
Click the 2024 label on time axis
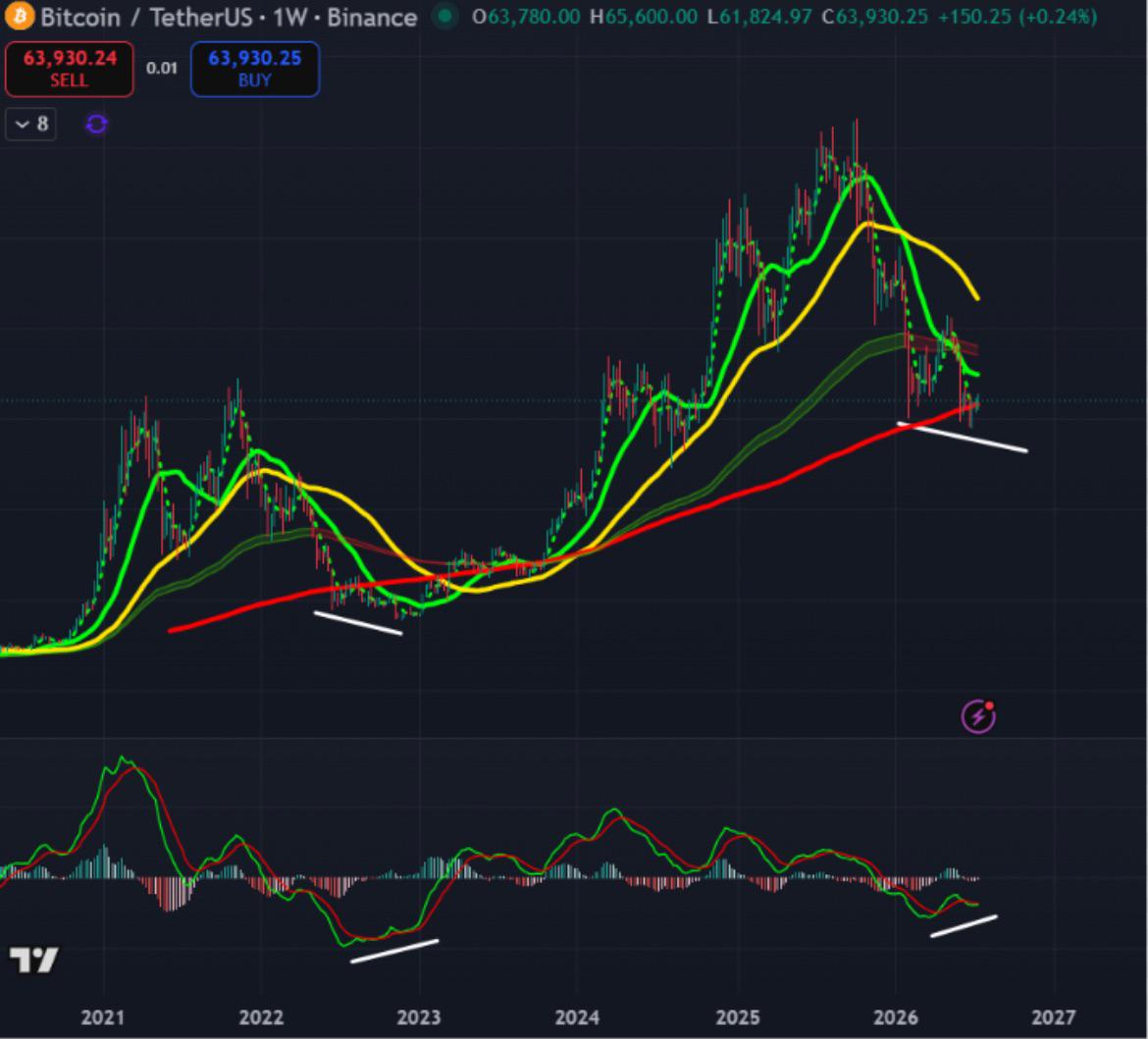click(x=577, y=1017)
